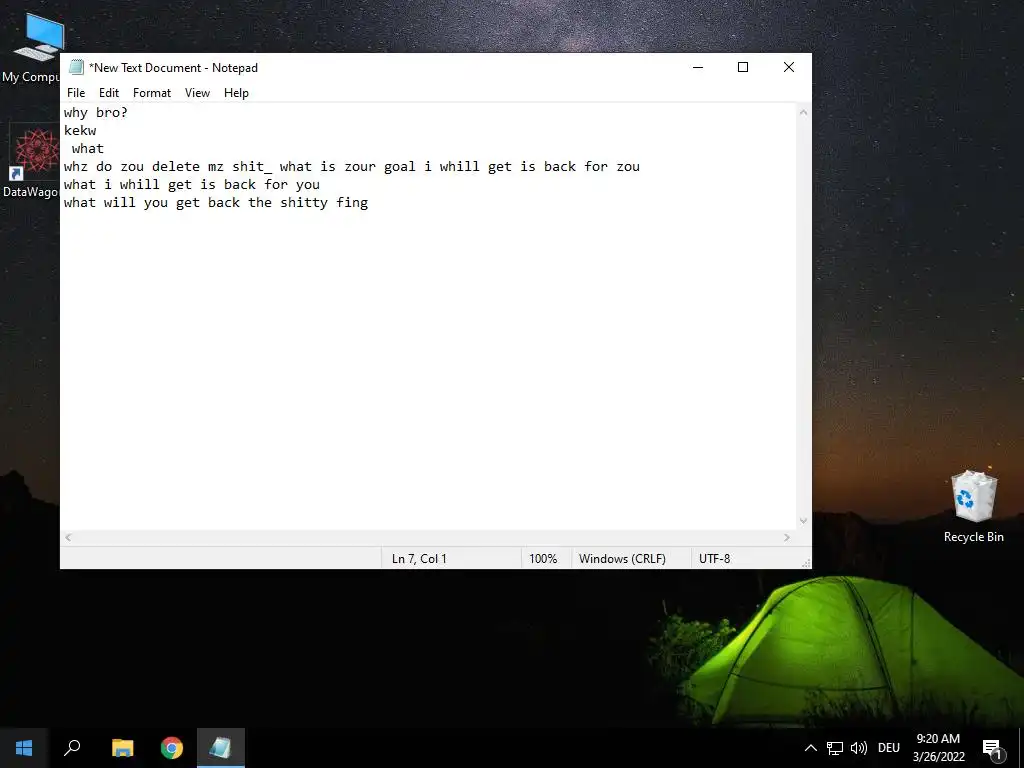This screenshot has height=768, width=1024.
Task: Open the Format menu
Action: click(152, 93)
